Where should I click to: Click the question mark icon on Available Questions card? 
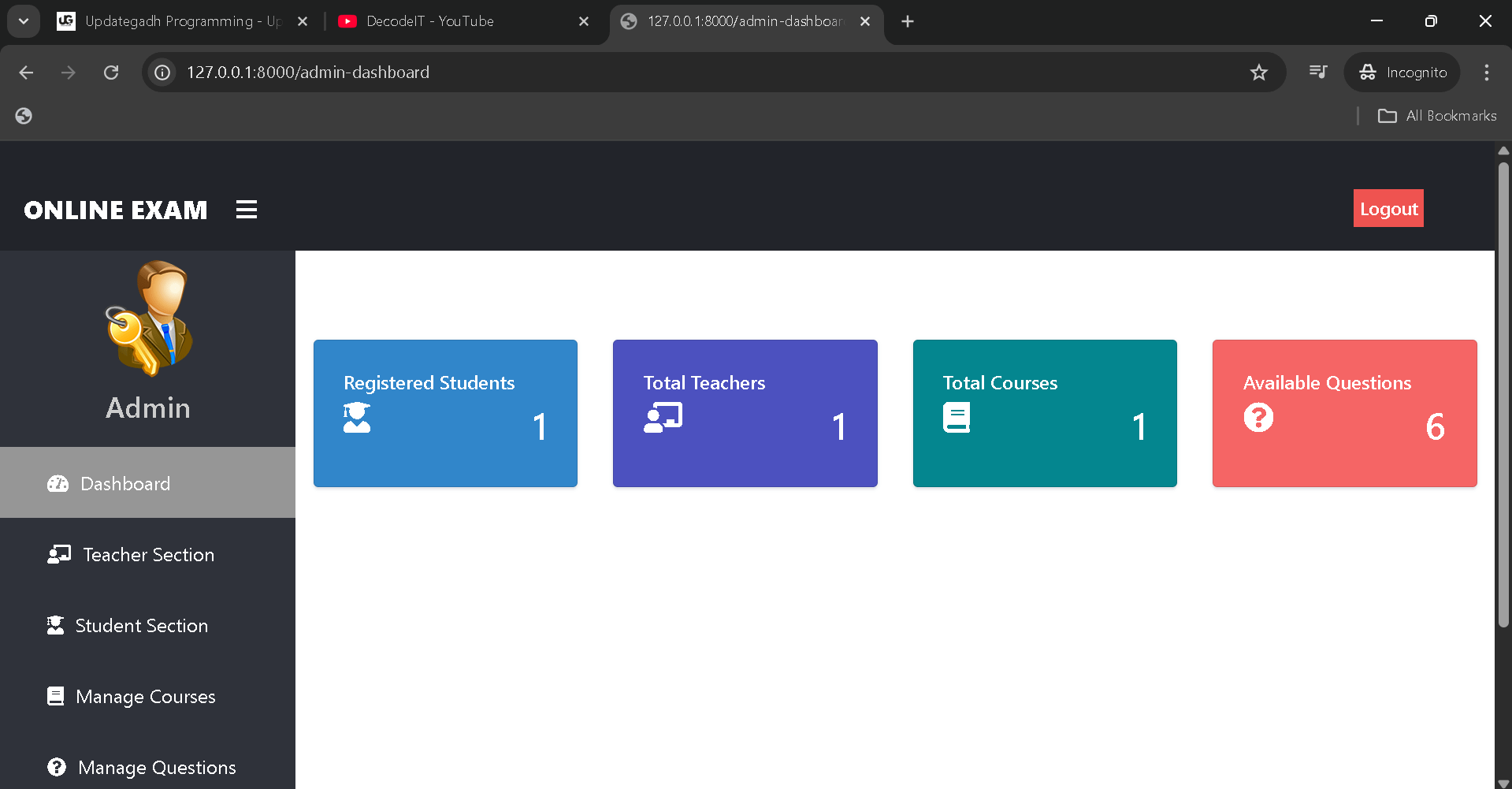[1258, 418]
